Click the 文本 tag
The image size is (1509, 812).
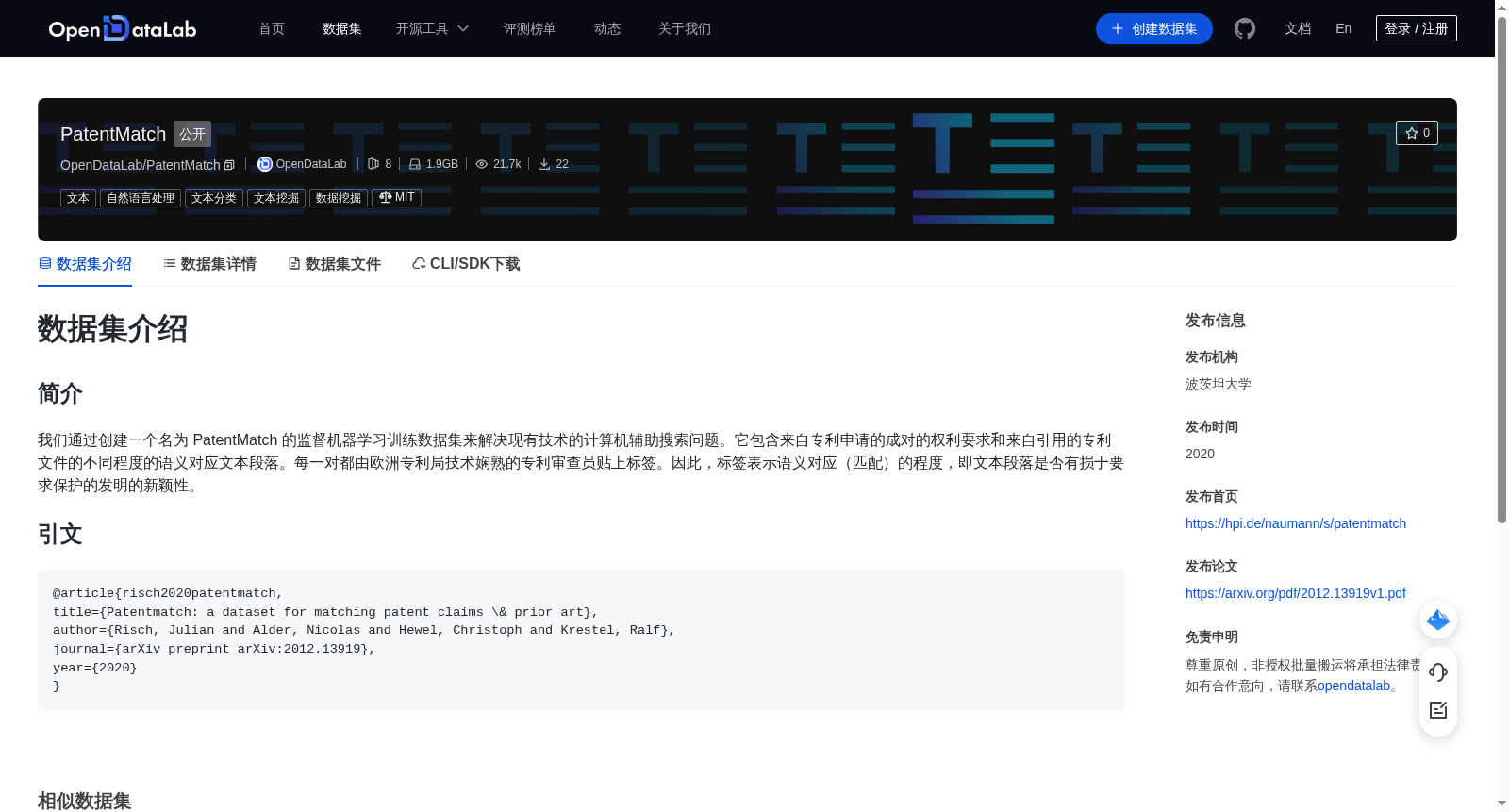[78, 198]
